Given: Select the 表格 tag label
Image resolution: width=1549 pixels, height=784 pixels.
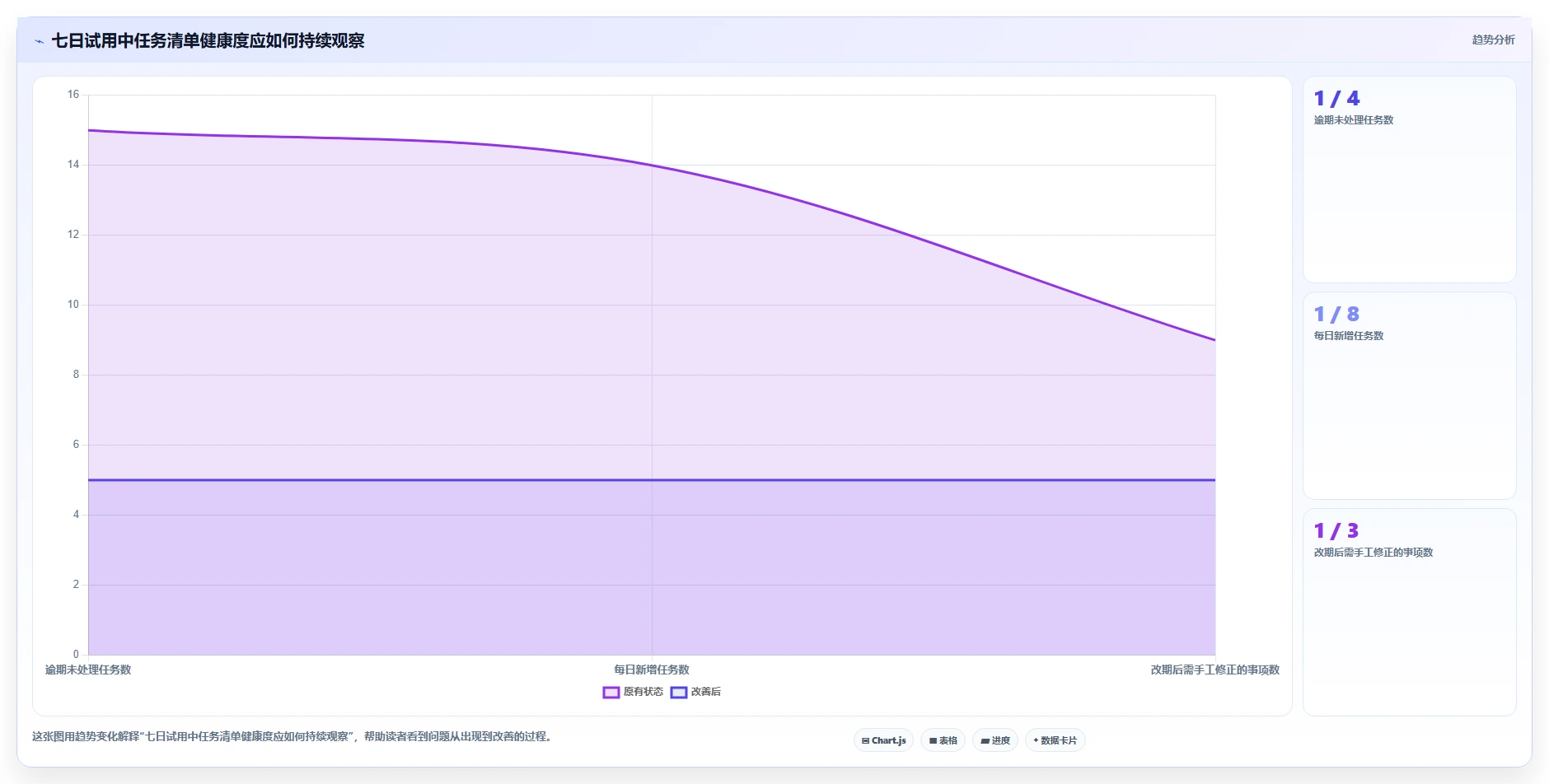Looking at the screenshot, I should point(948,740).
